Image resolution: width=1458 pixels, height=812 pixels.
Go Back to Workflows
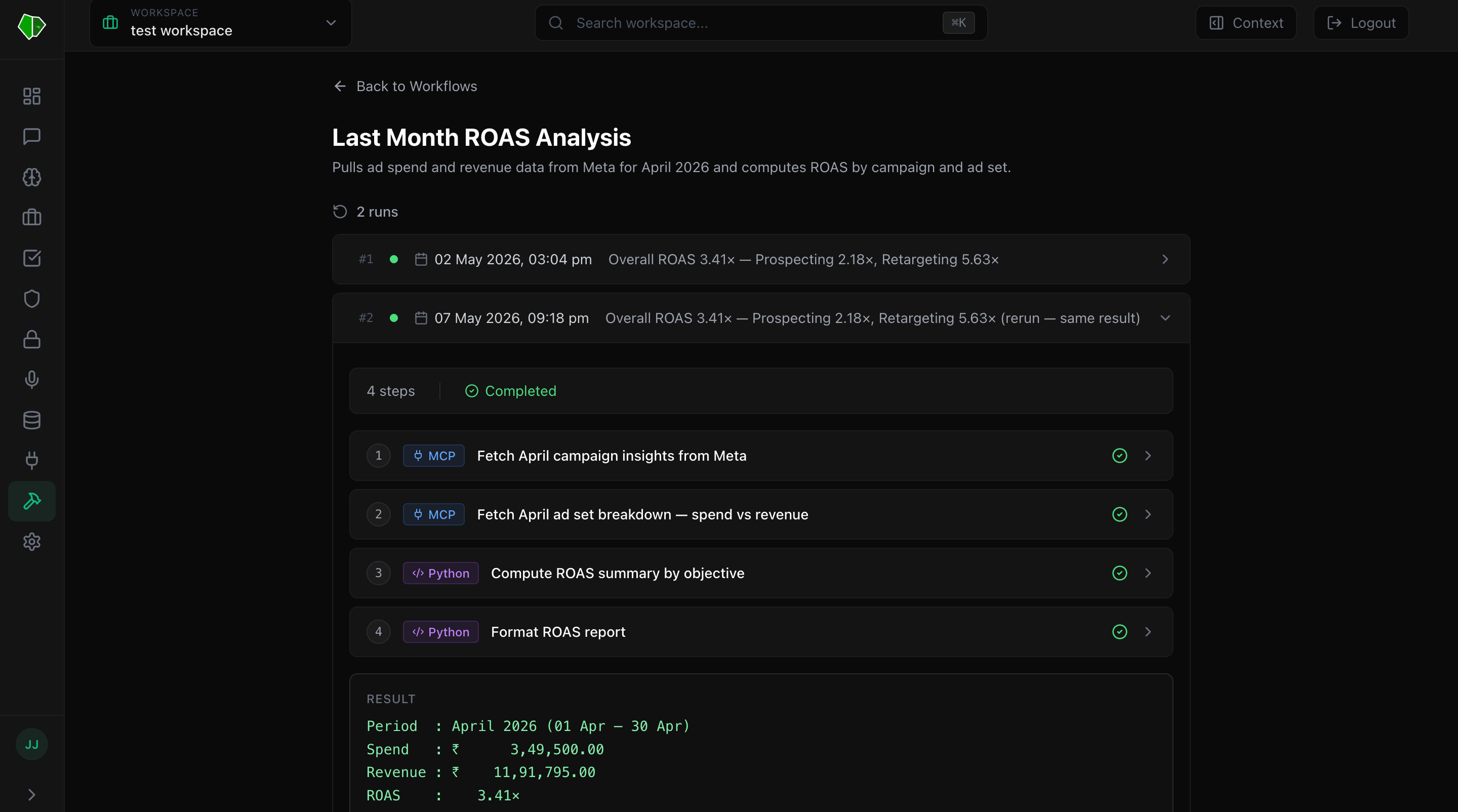click(405, 86)
